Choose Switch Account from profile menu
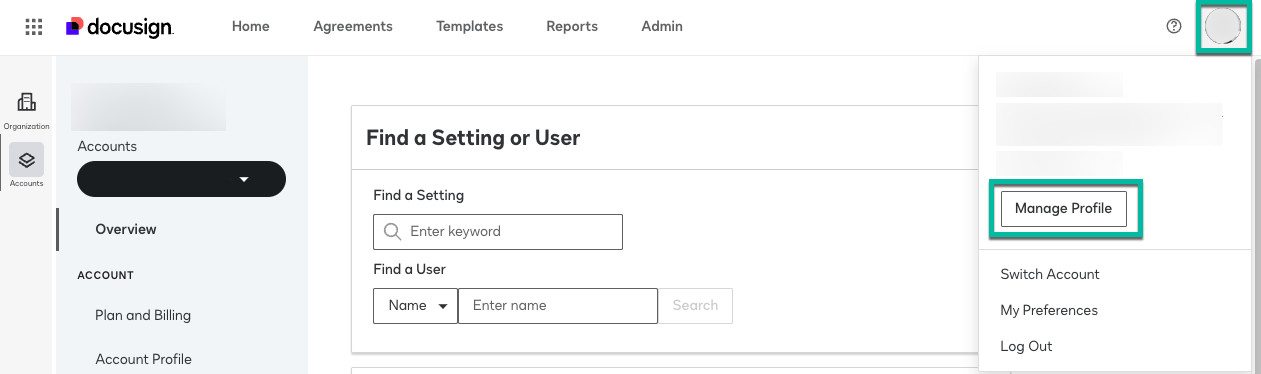The height and width of the screenshot is (374, 1261). pos(1050,274)
